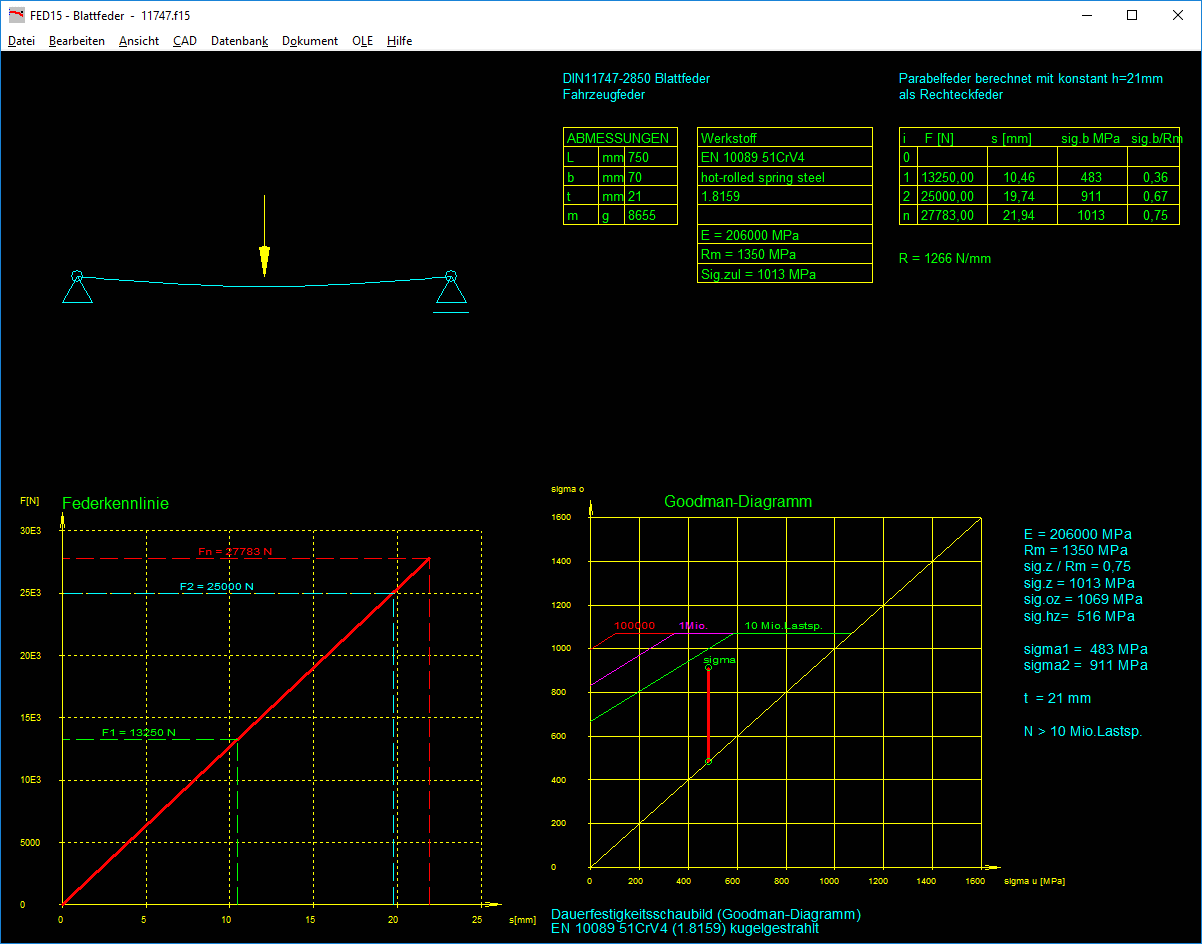Minimize the FED15 window
The height and width of the screenshot is (944, 1202).
pos(1086,15)
